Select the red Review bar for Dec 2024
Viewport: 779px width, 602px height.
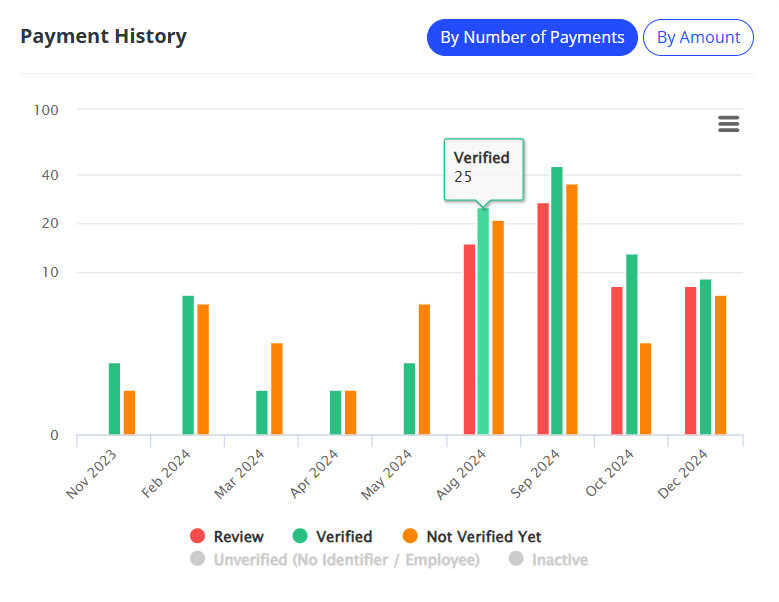coord(690,361)
